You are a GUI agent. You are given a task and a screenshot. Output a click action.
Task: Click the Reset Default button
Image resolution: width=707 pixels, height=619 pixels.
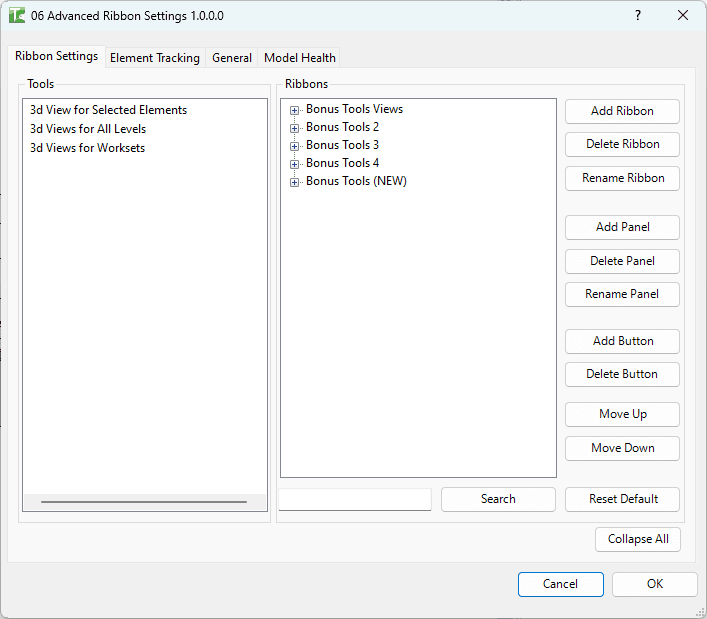point(622,499)
